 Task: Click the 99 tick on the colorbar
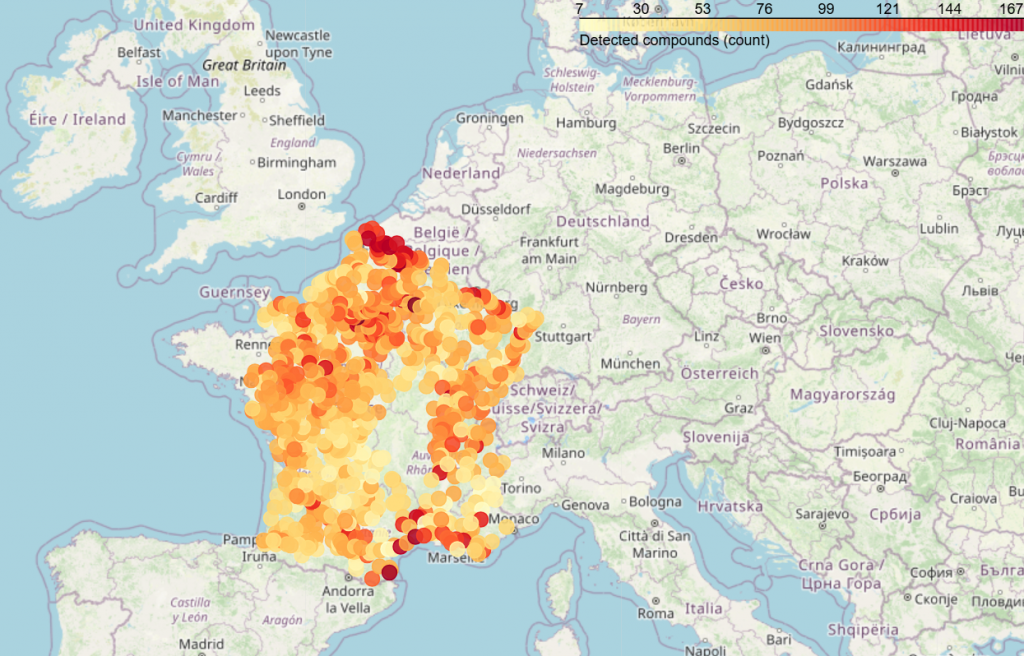(826, 9)
